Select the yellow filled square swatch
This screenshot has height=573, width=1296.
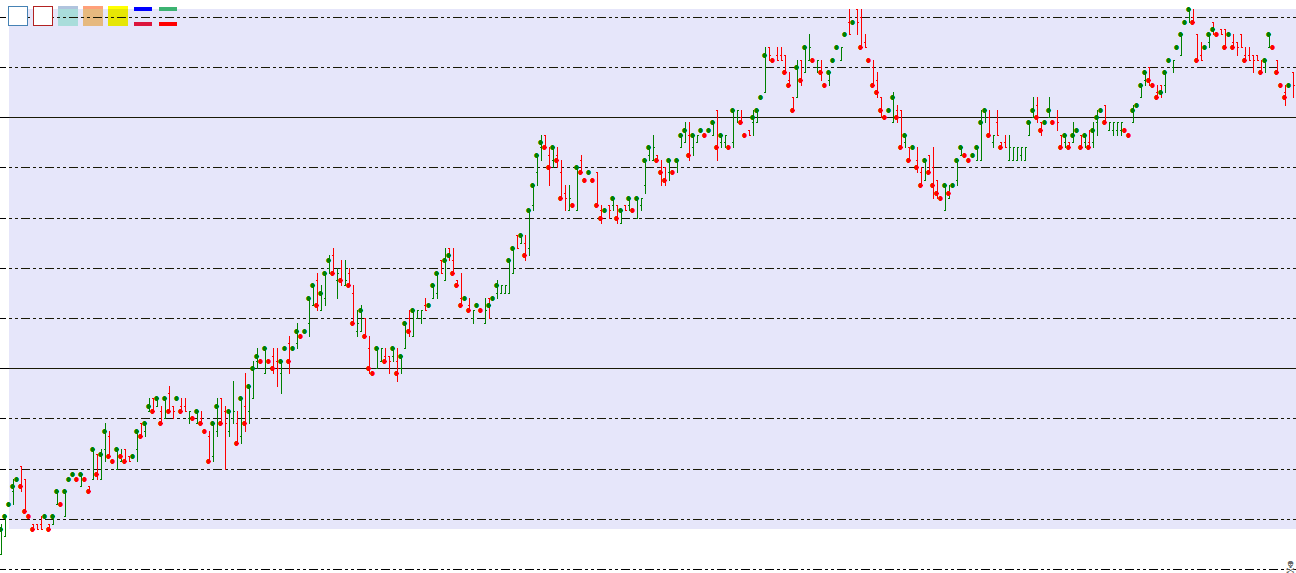118,16
